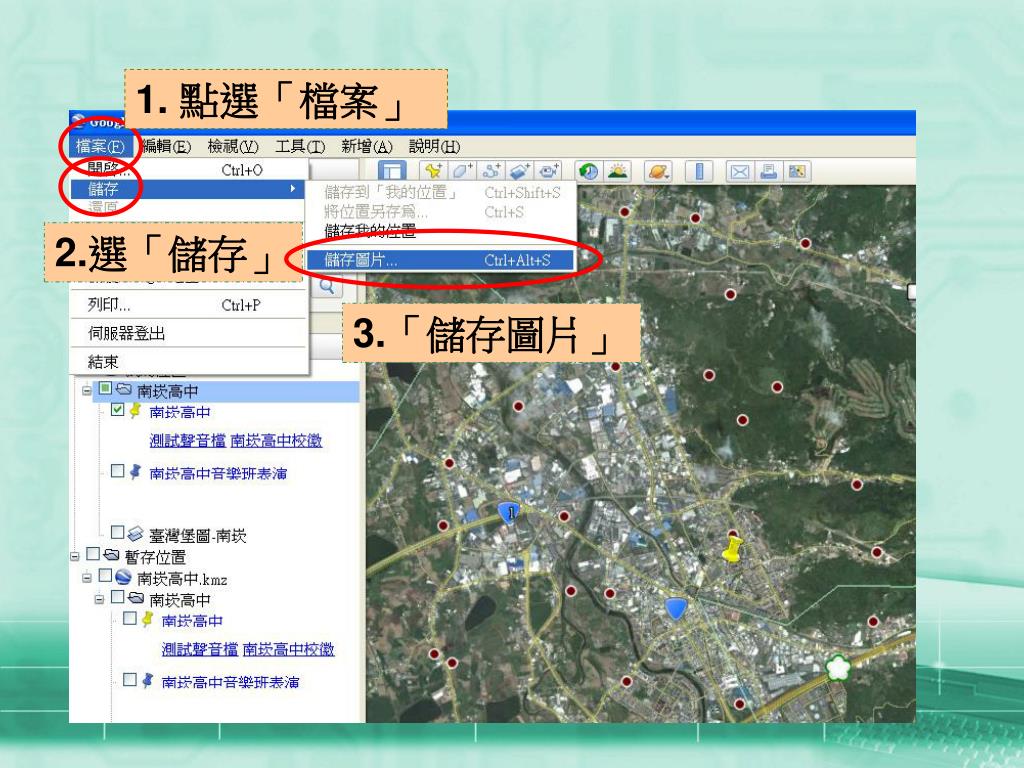
Task: Check 南崁高中音樂班表演 checkbox under My Places folder
Action: [x=118, y=470]
